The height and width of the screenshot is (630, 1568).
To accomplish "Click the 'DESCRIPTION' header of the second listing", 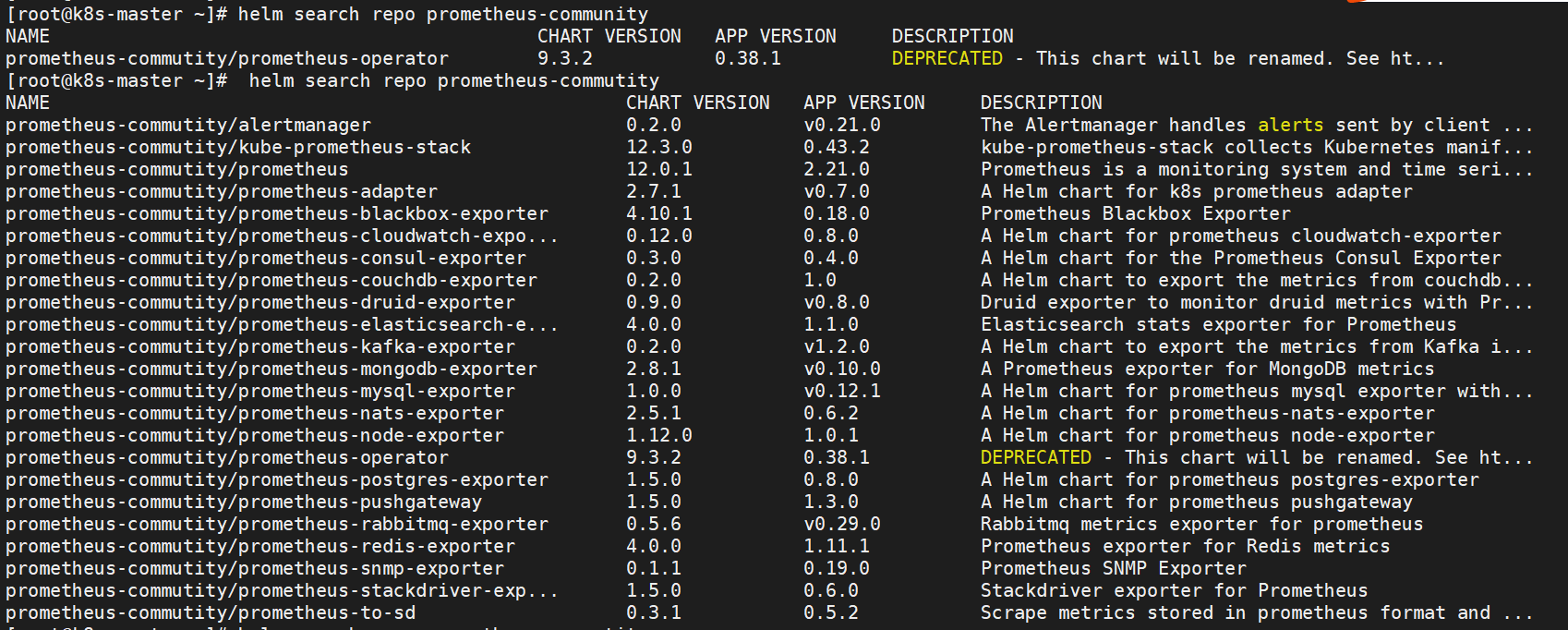I will pos(1042,103).
